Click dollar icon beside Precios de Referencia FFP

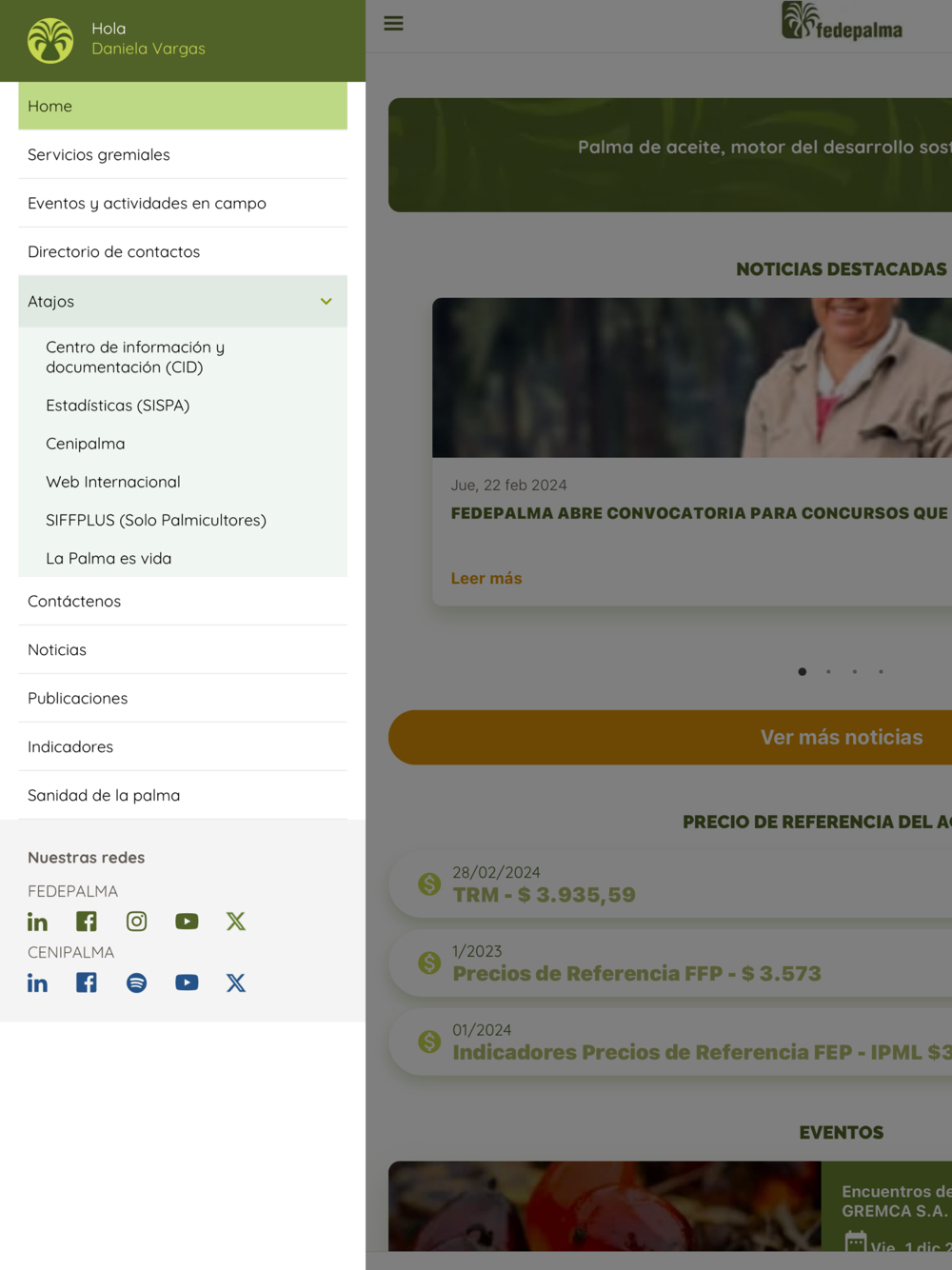(x=429, y=963)
